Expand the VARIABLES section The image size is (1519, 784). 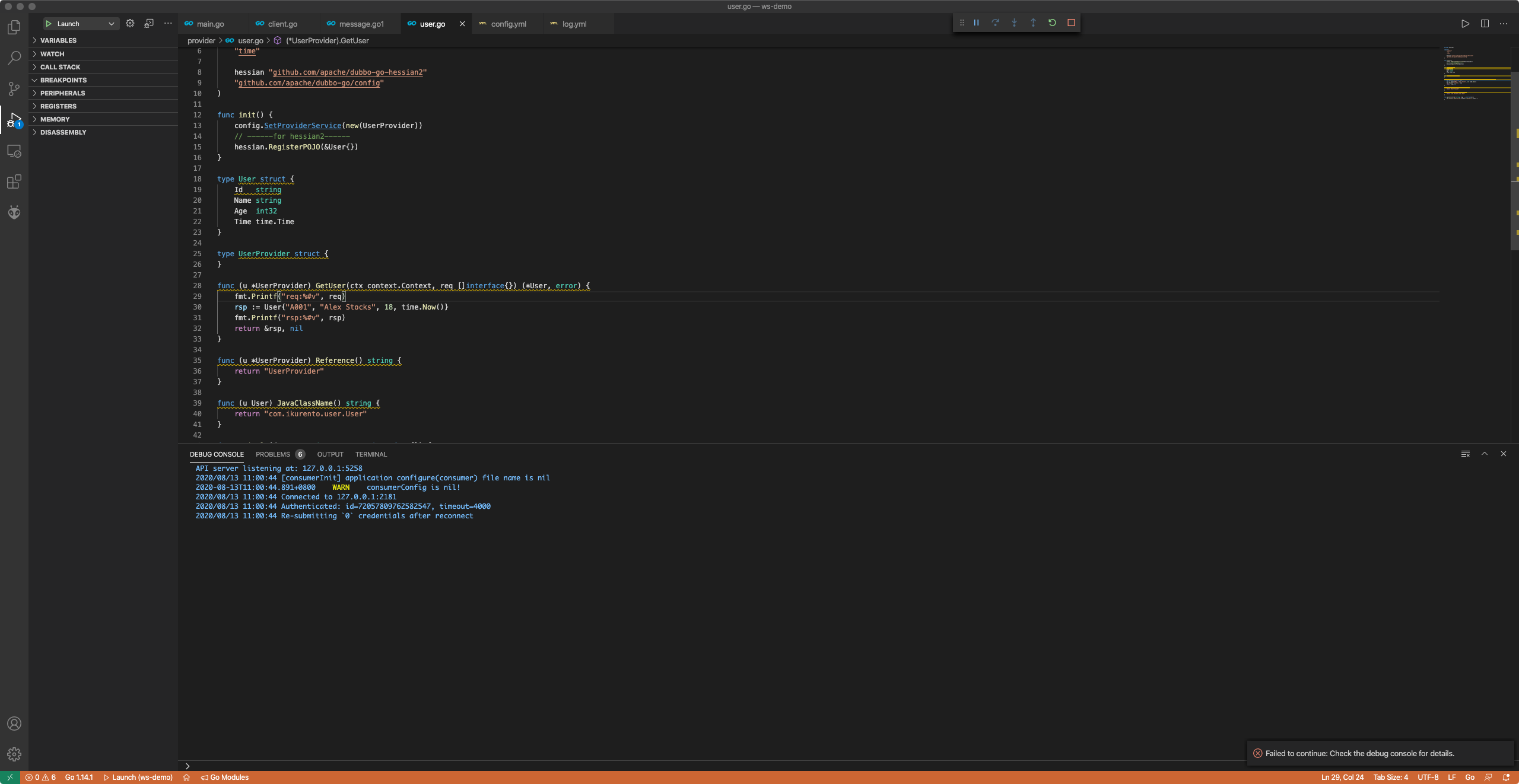58,40
